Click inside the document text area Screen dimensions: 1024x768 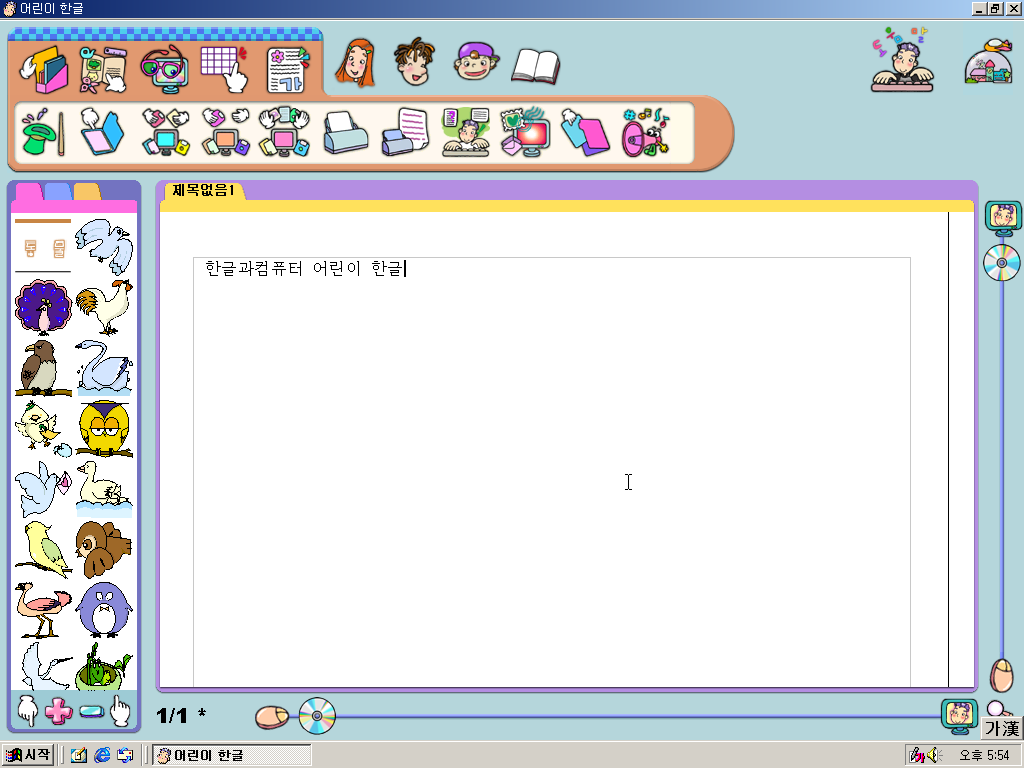[552, 472]
